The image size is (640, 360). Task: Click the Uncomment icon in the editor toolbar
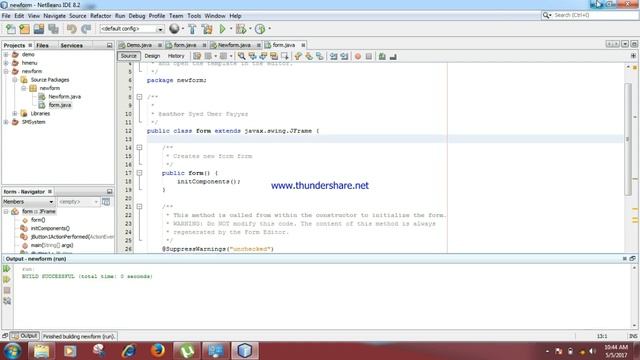point(393,56)
